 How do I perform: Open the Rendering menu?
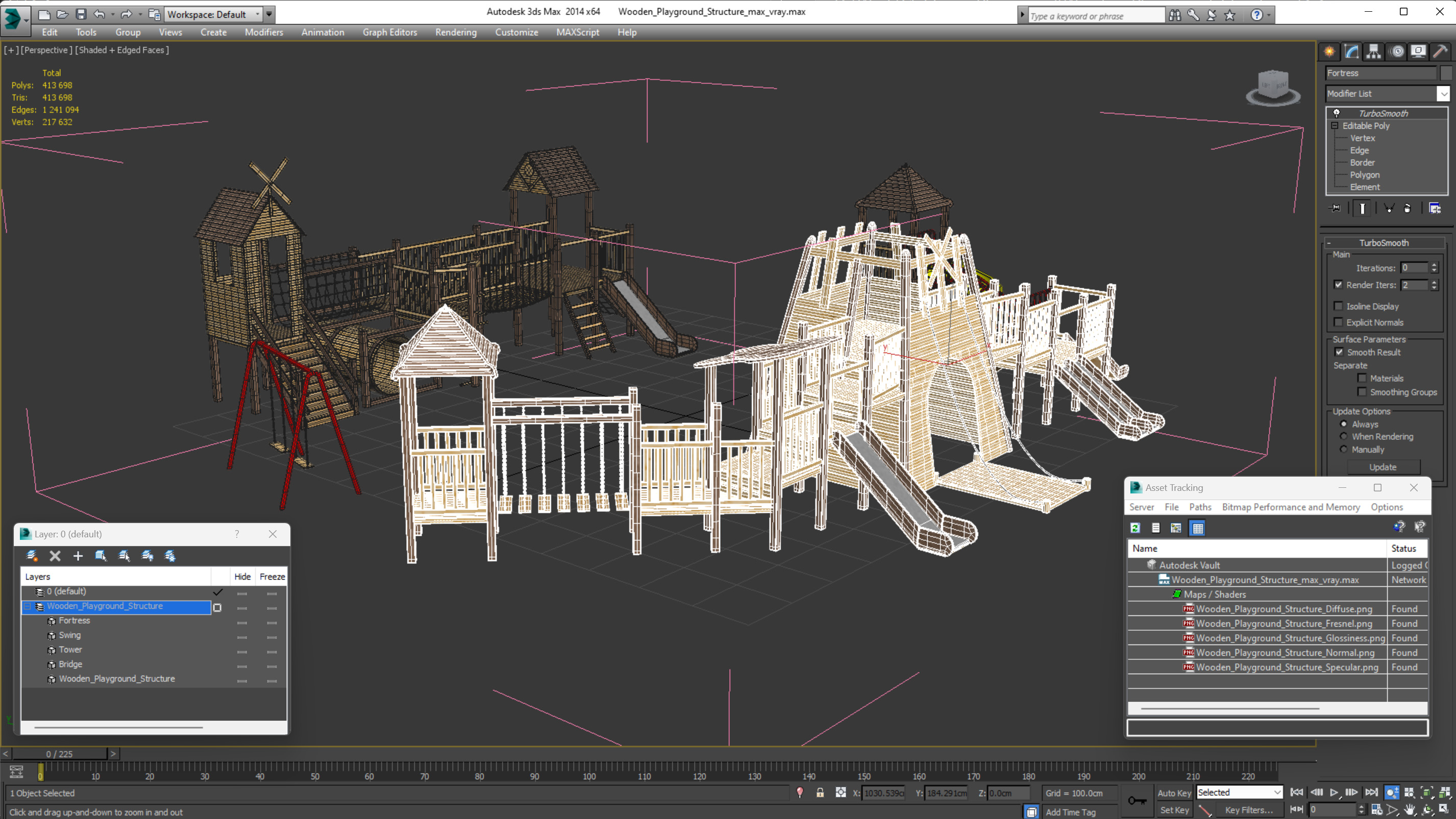click(x=456, y=32)
